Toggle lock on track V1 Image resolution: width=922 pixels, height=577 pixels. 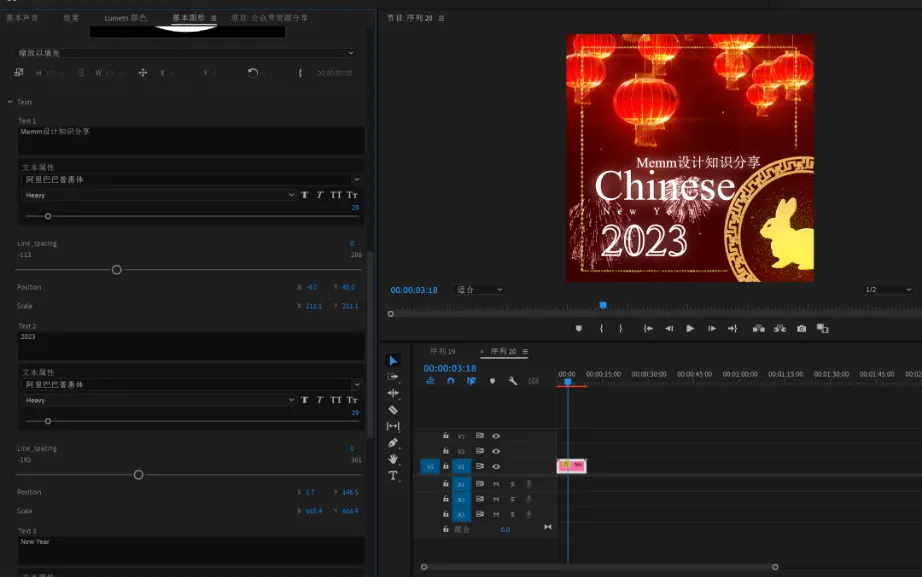[445, 466]
